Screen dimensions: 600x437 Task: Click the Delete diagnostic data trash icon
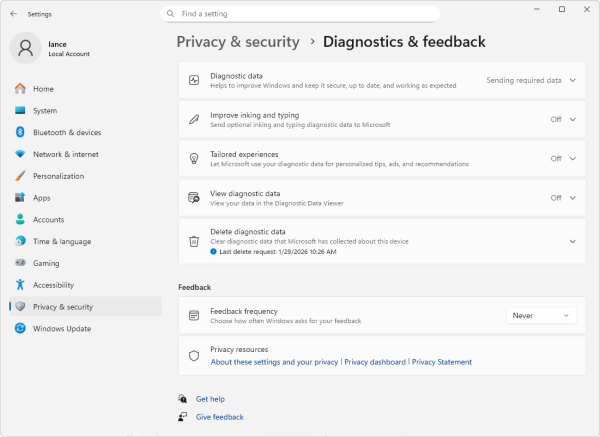click(x=194, y=241)
